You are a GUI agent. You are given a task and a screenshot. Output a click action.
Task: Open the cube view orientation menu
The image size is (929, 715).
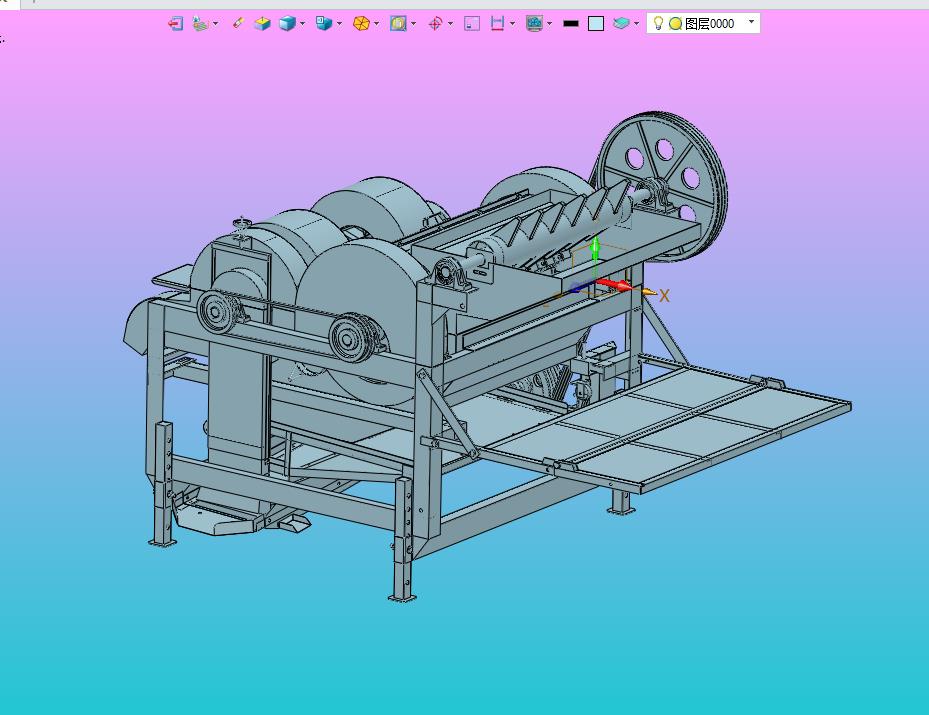tap(324, 23)
